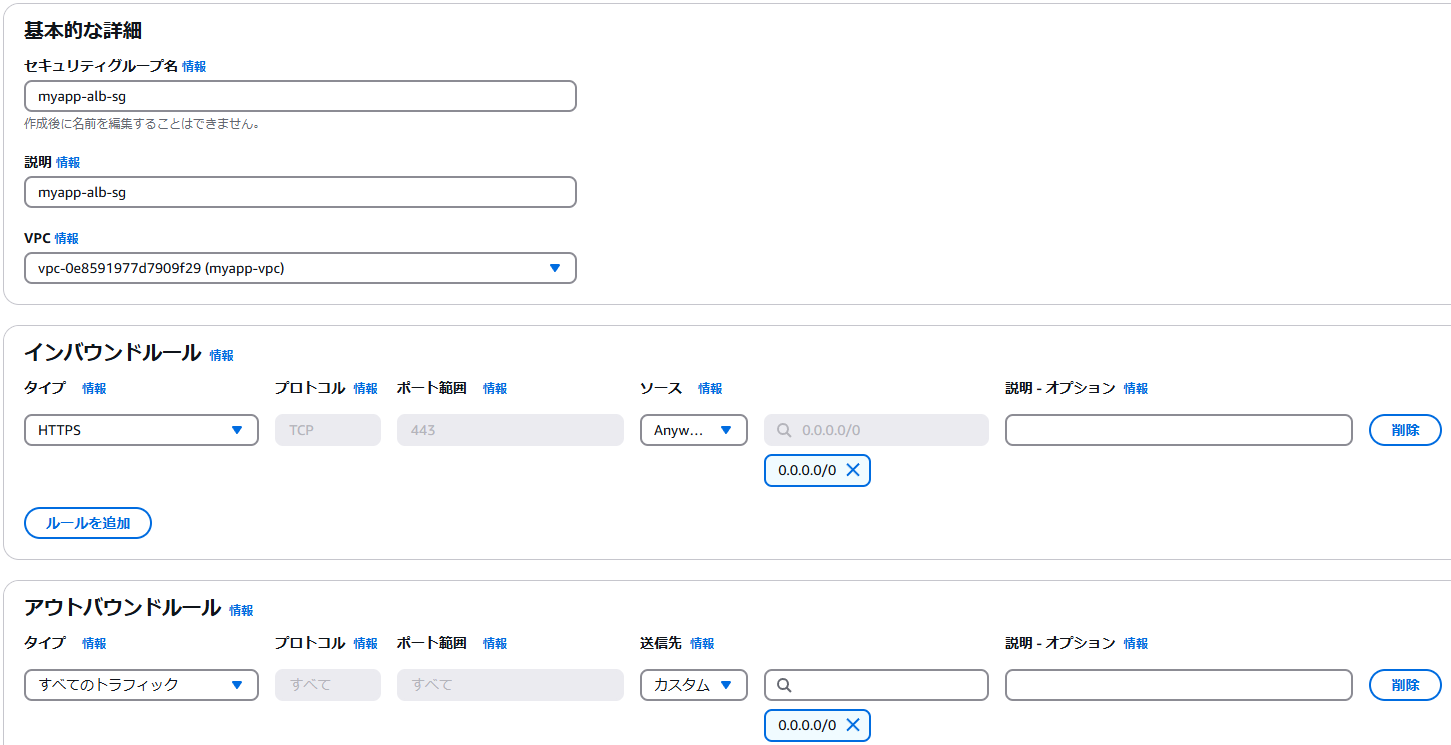Open info link next to 説明 in basic details
Image resolution: width=1451 pixels, height=745 pixels.
tap(68, 162)
